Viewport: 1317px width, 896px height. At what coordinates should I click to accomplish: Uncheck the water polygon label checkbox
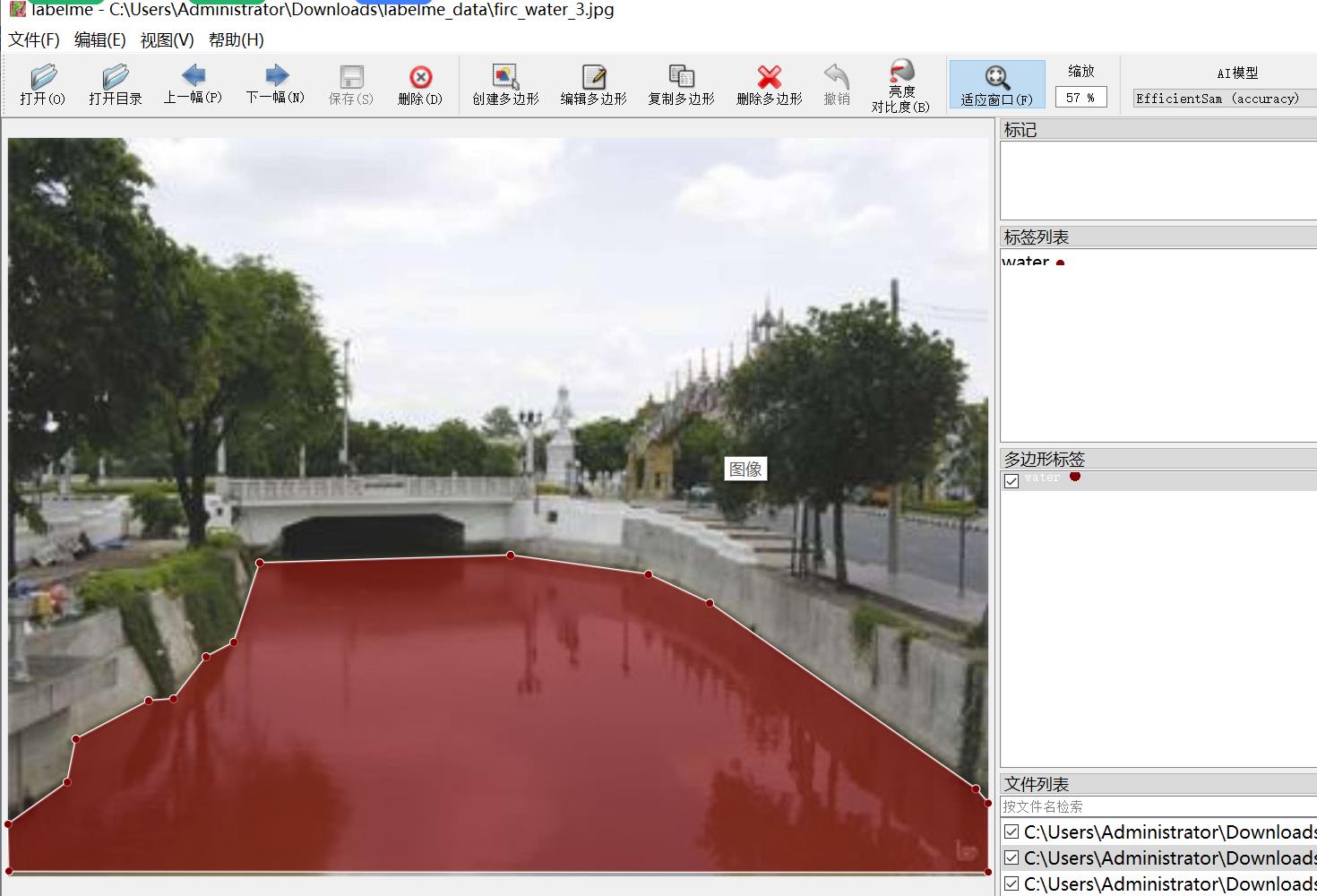click(x=1011, y=481)
